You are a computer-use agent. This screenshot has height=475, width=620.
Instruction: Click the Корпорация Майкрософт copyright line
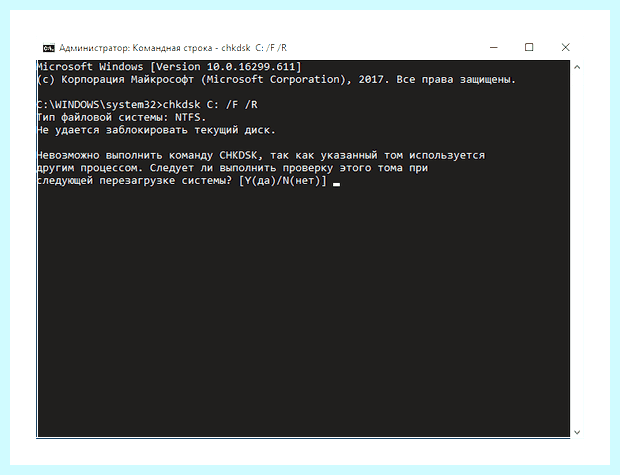point(276,79)
